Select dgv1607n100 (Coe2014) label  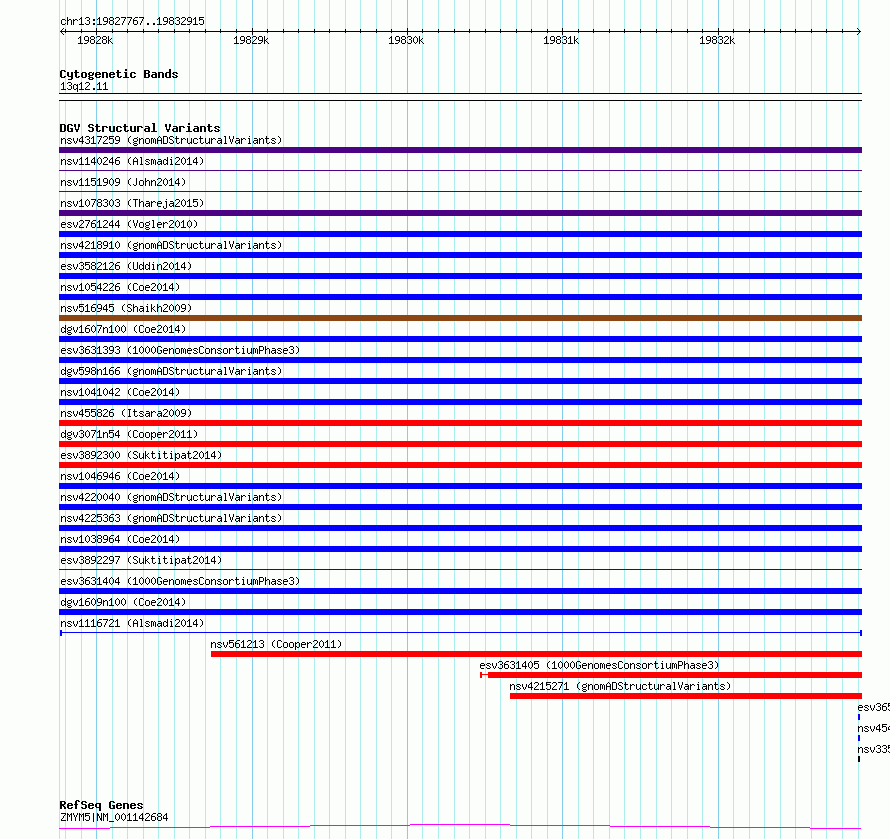[x=123, y=329]
